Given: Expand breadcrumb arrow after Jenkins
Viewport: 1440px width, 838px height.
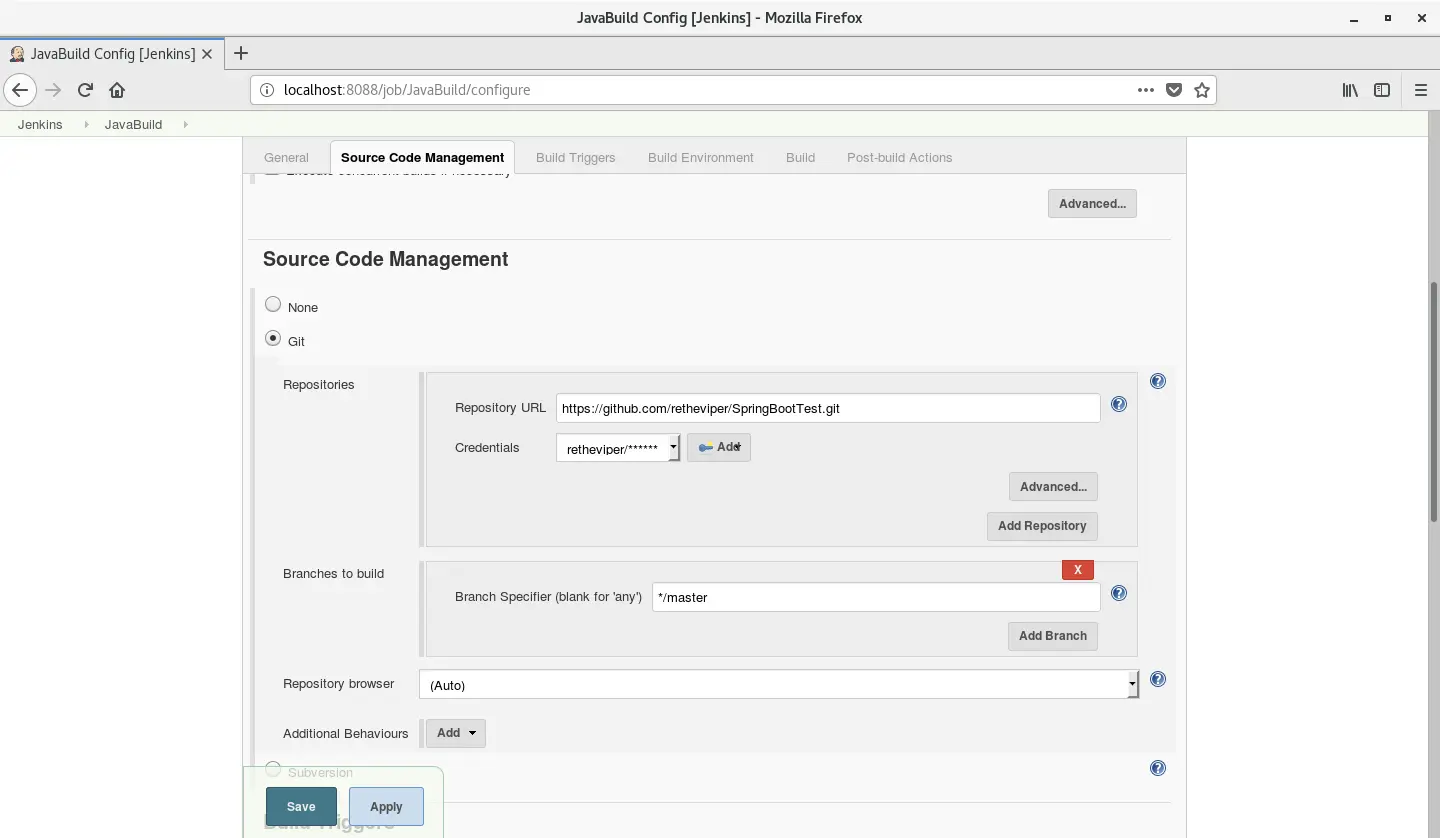Looking at the screenshot, I should (x=86, y=125).
